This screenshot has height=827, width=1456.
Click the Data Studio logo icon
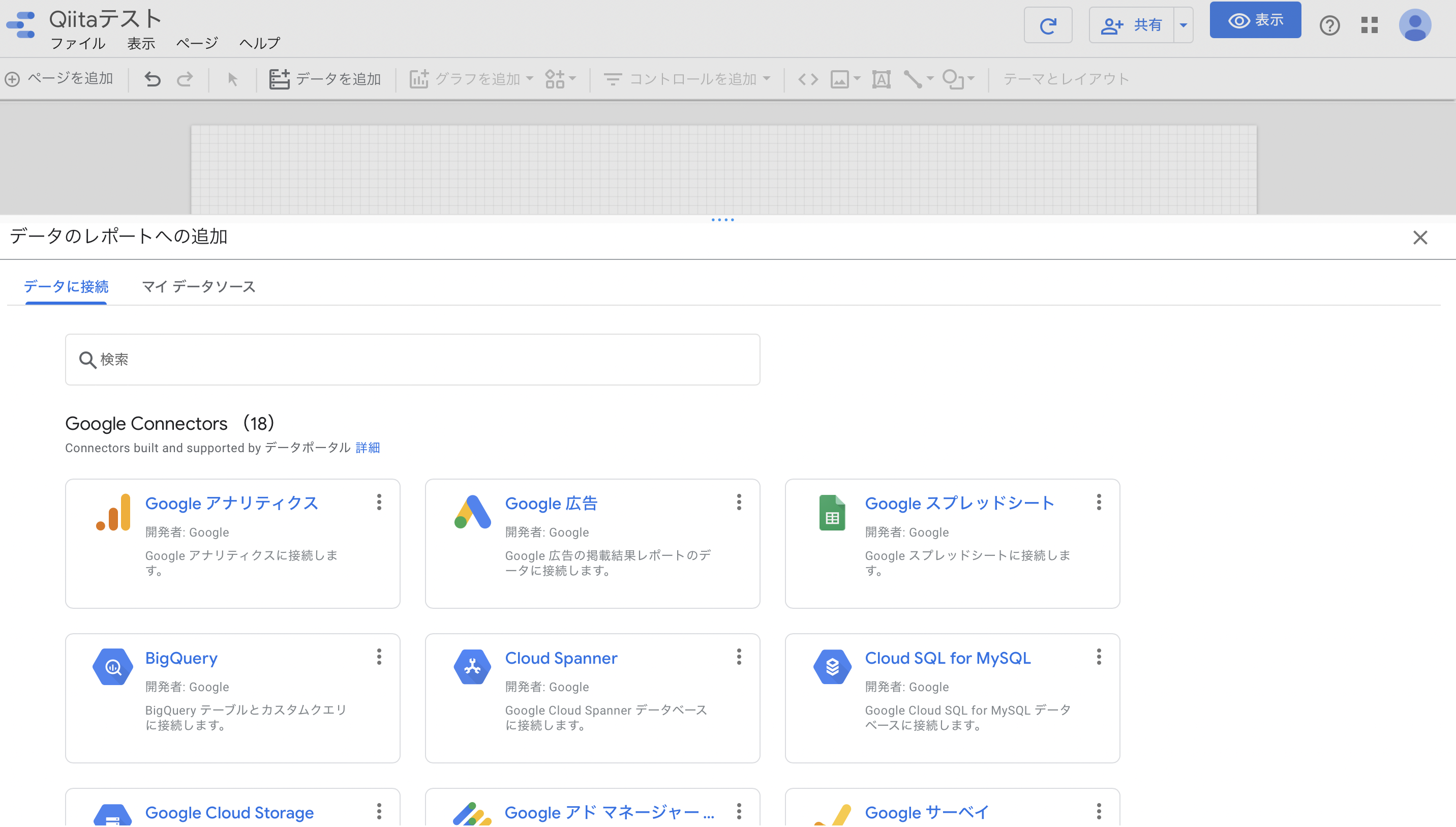tap(21, 24)
